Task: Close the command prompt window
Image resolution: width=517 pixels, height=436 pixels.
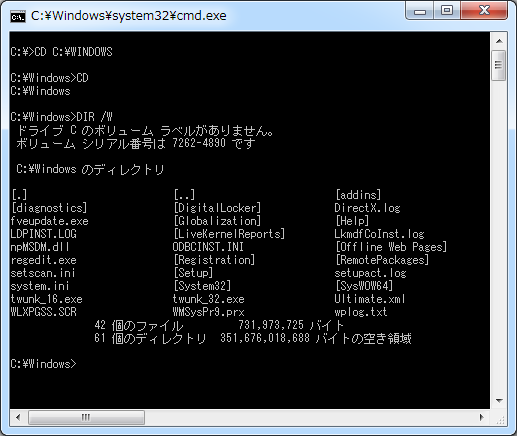Action: pos(484,11)
